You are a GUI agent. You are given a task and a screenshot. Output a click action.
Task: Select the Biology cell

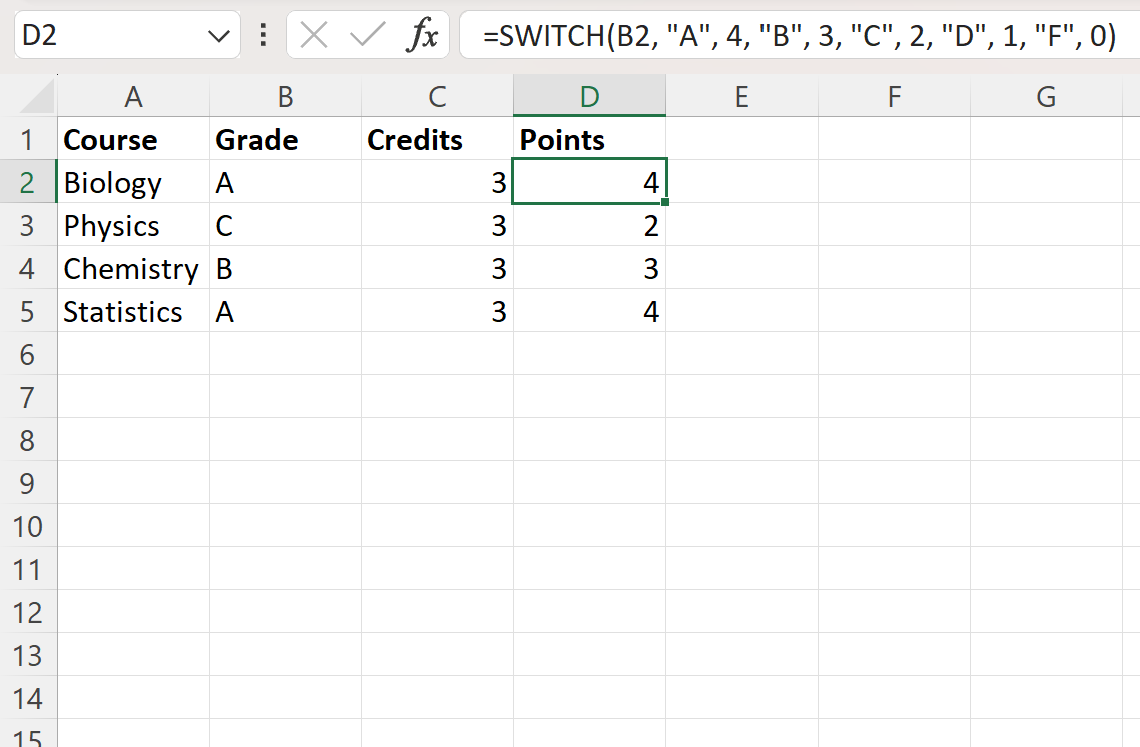point(133,182)
